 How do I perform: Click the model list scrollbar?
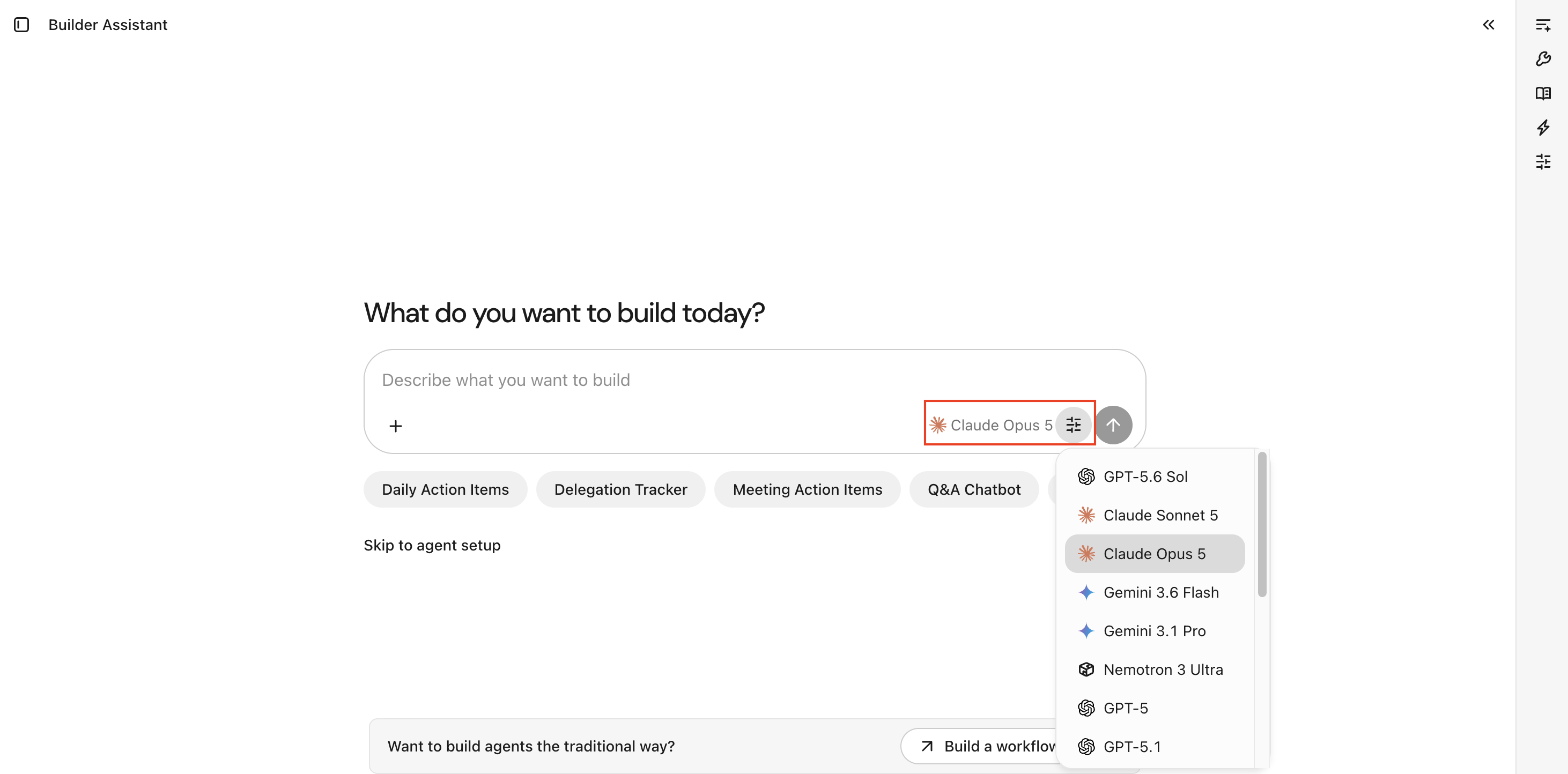1262,525
